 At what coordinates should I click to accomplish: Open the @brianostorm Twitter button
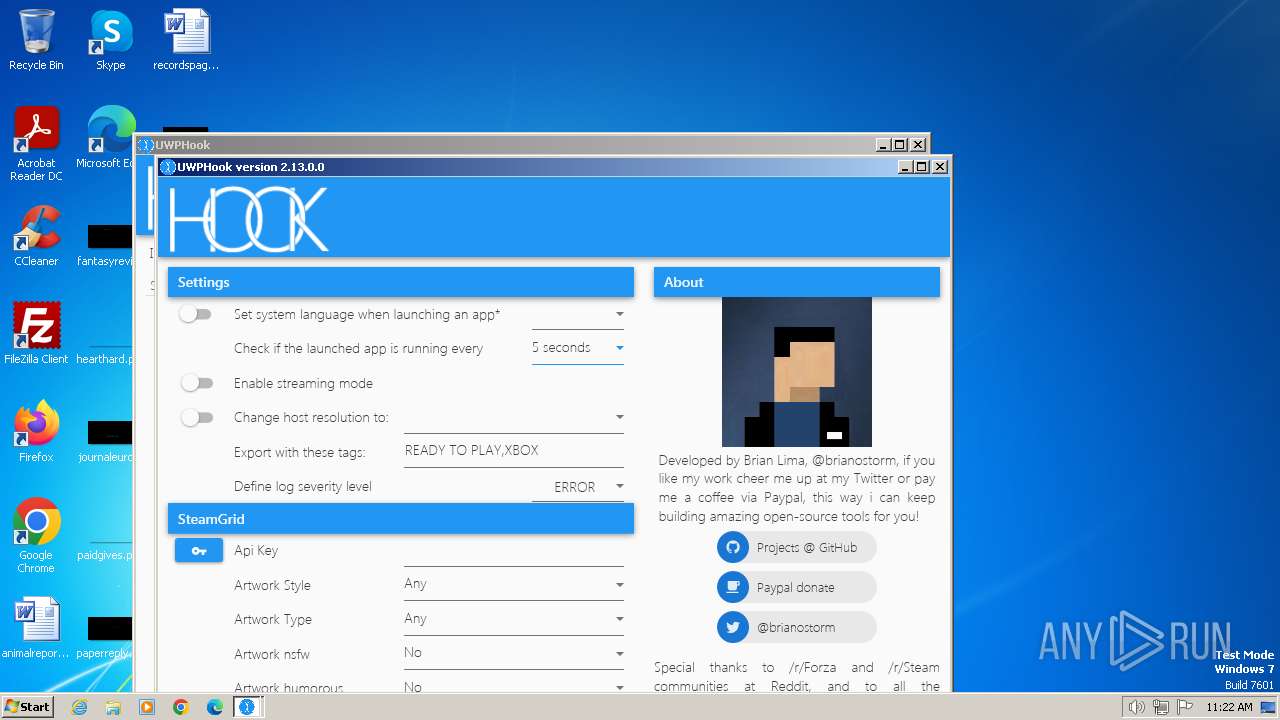pyautogui.click(x=796, y=627)
